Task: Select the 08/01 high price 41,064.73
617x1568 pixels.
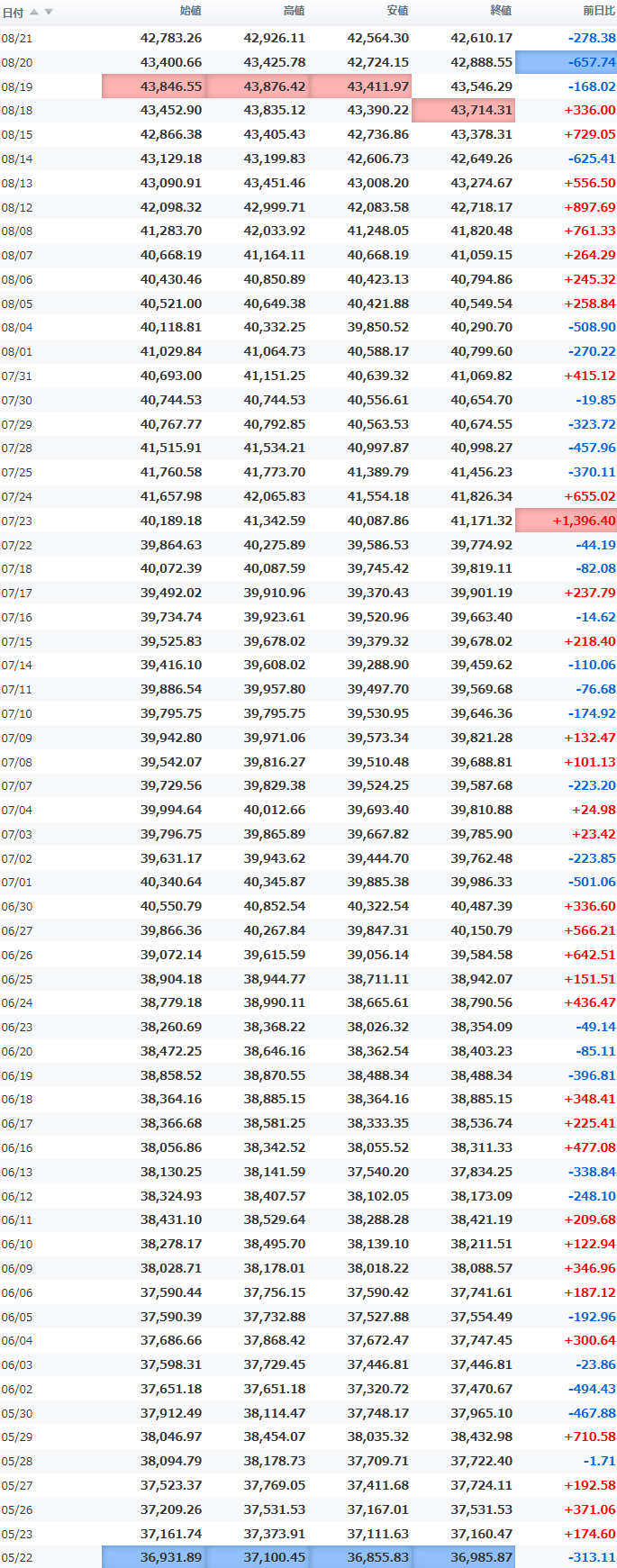Action: point(275,351)
